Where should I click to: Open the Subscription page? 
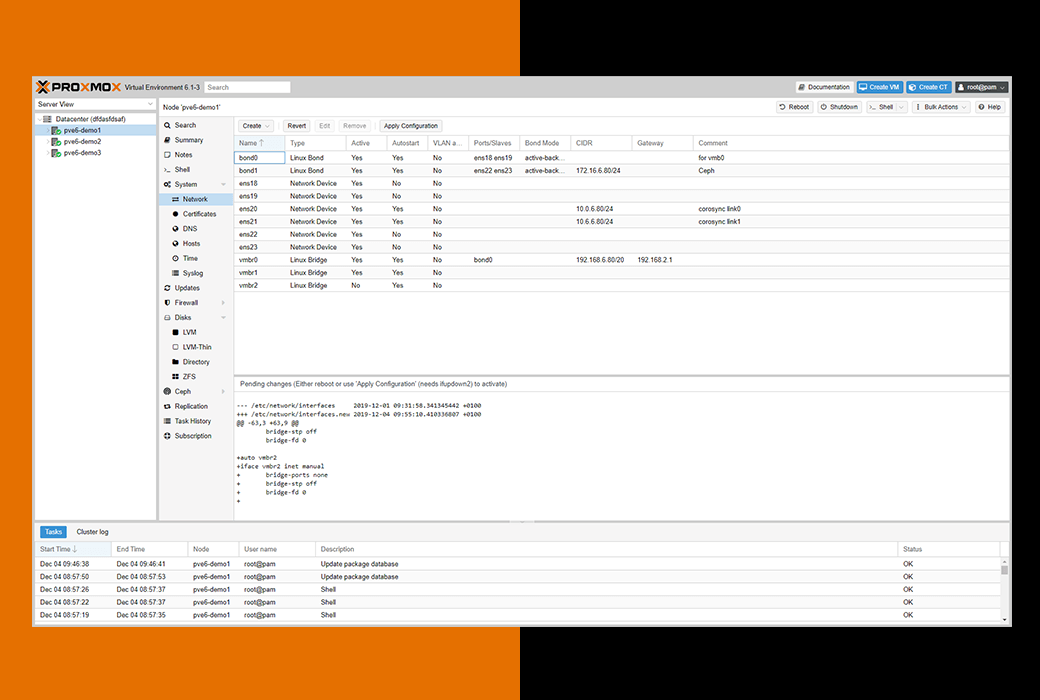click(193, 436)
